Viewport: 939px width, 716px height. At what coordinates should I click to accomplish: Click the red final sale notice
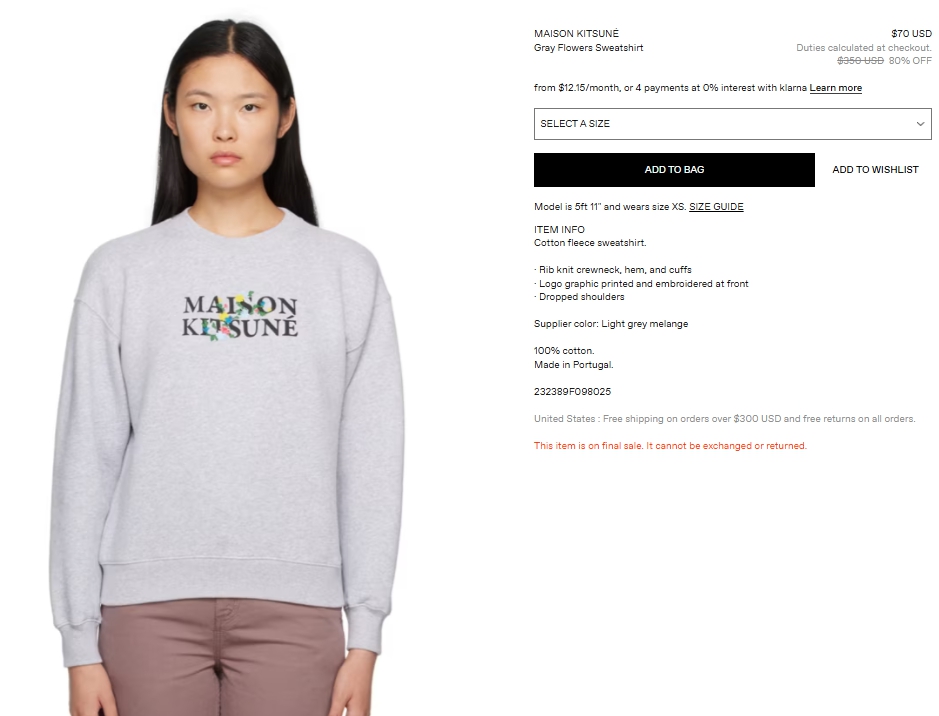670,445
